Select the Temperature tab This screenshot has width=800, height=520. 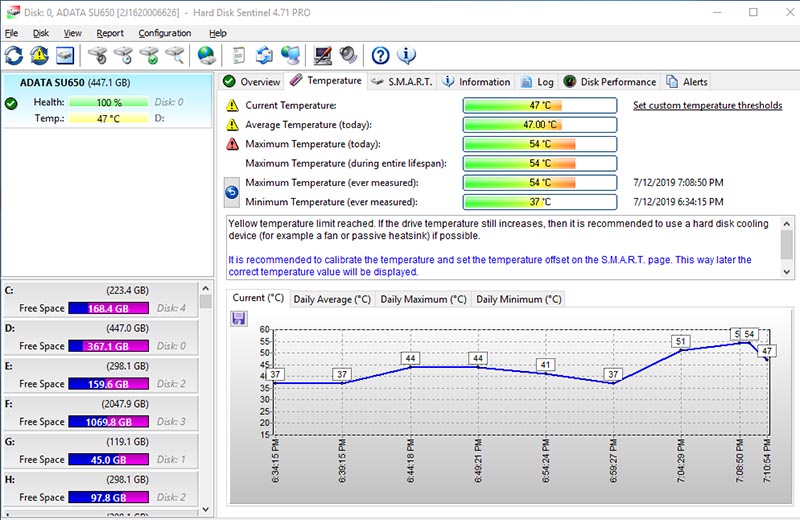pyautogui.click(x=326, y=81)
